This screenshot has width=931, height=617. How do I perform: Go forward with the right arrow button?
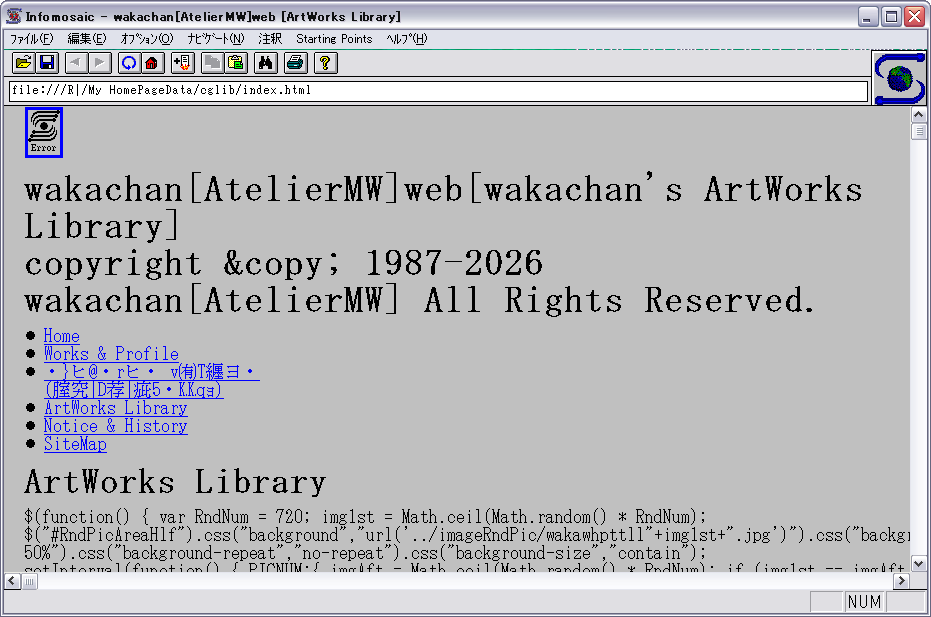(x=100, y=63)
